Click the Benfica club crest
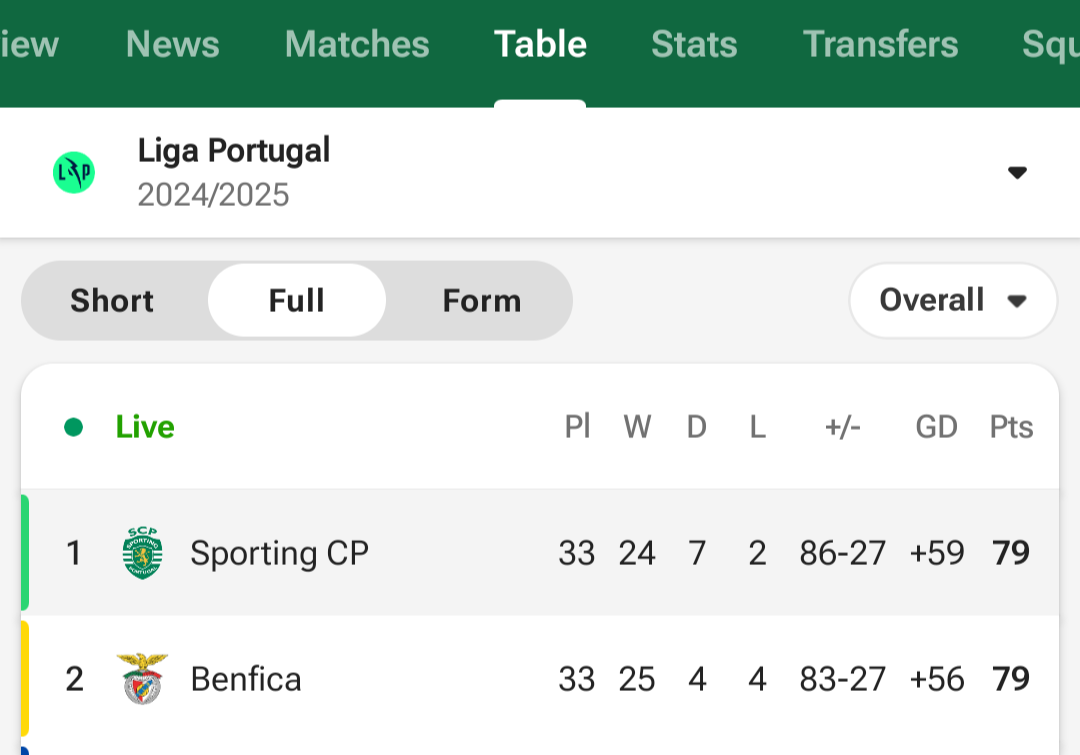Screen dimensions: 1080x755 point(142,679)
